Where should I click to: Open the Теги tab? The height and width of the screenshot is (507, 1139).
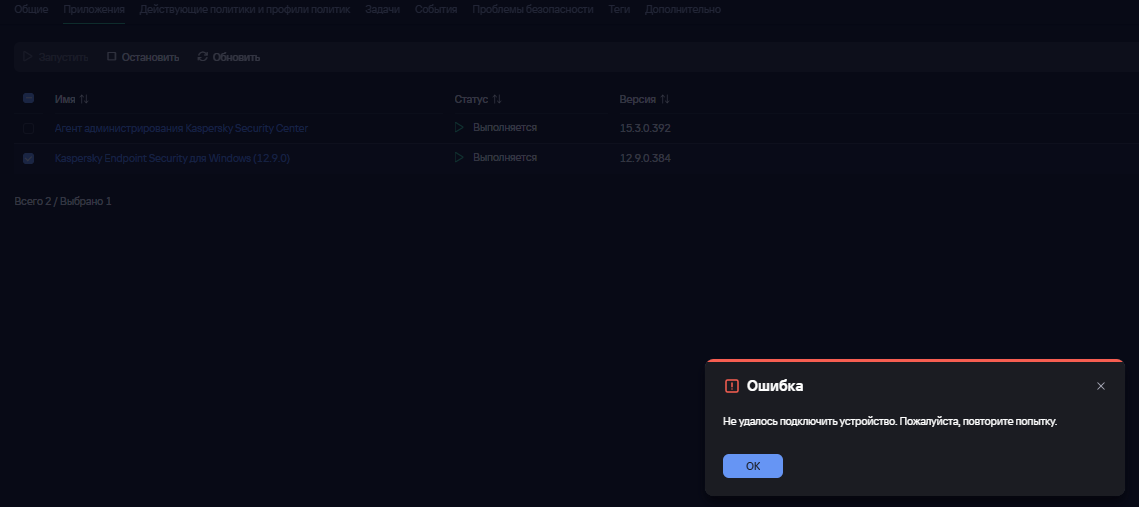pos(619,9)
